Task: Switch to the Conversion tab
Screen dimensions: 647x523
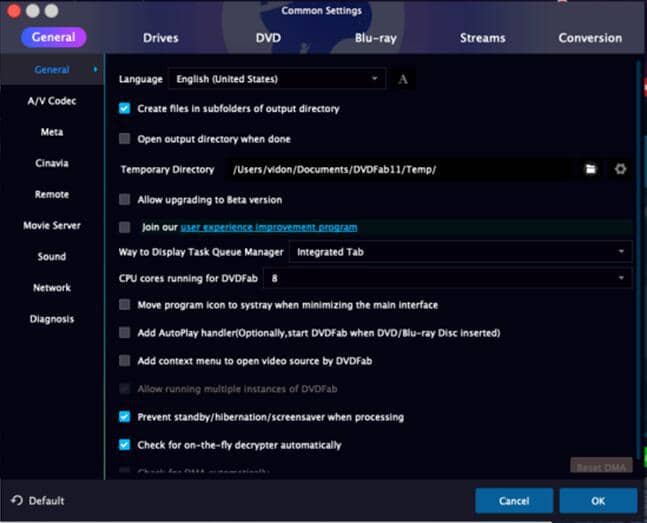Action: (x=590, y=38)
